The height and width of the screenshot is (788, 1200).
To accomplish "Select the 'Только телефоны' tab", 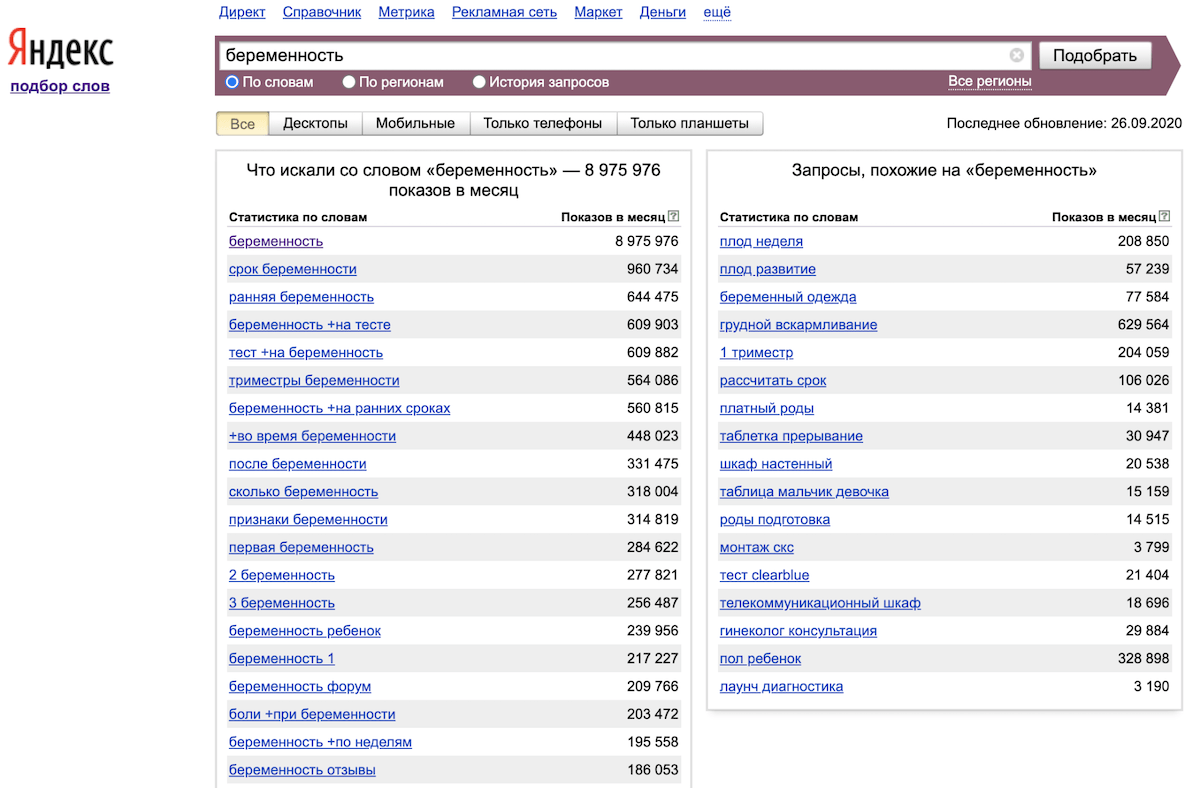I will tap(542, 123).
